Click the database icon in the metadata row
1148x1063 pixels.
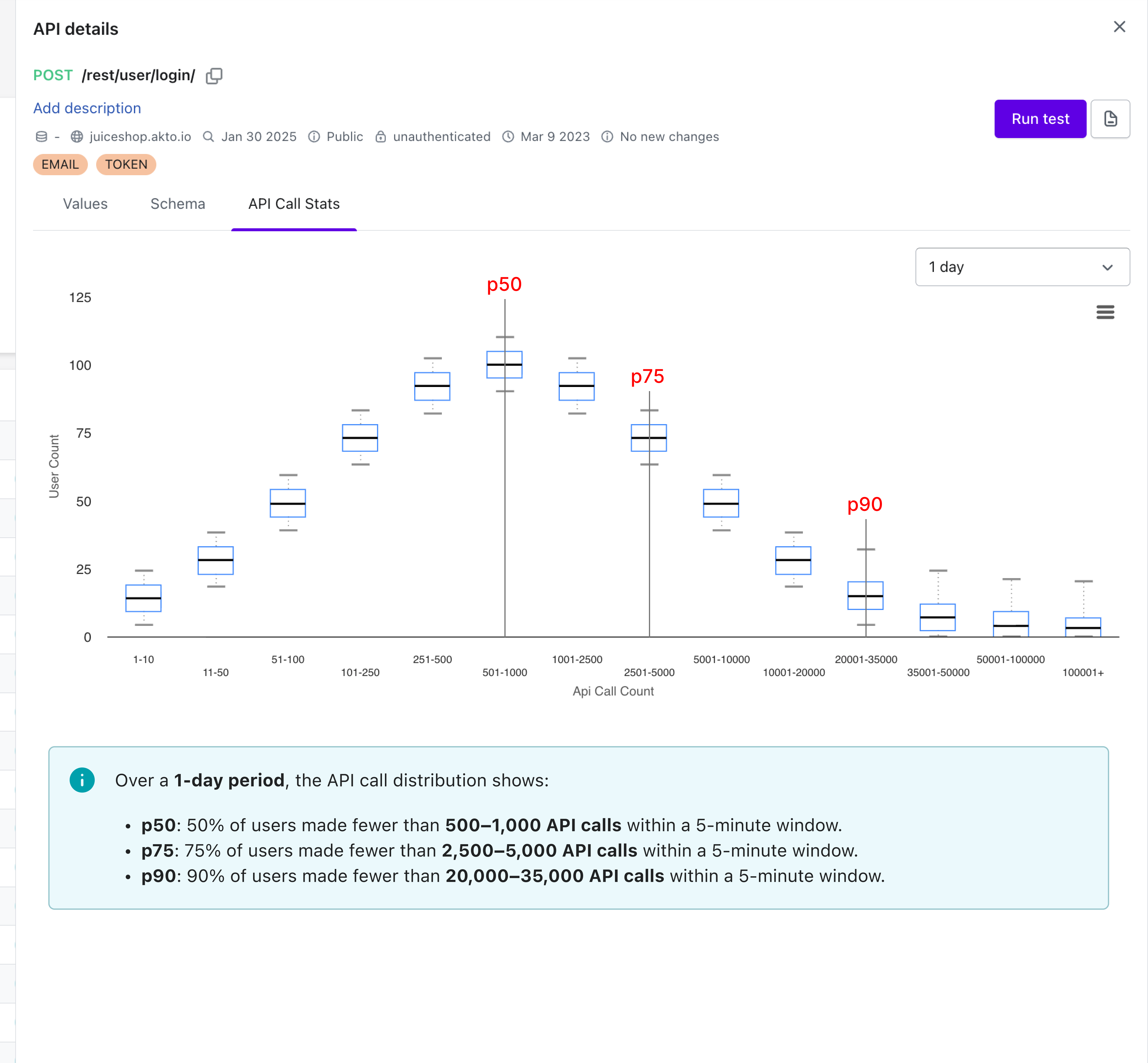pyautogui.click(x=41, y=137)
